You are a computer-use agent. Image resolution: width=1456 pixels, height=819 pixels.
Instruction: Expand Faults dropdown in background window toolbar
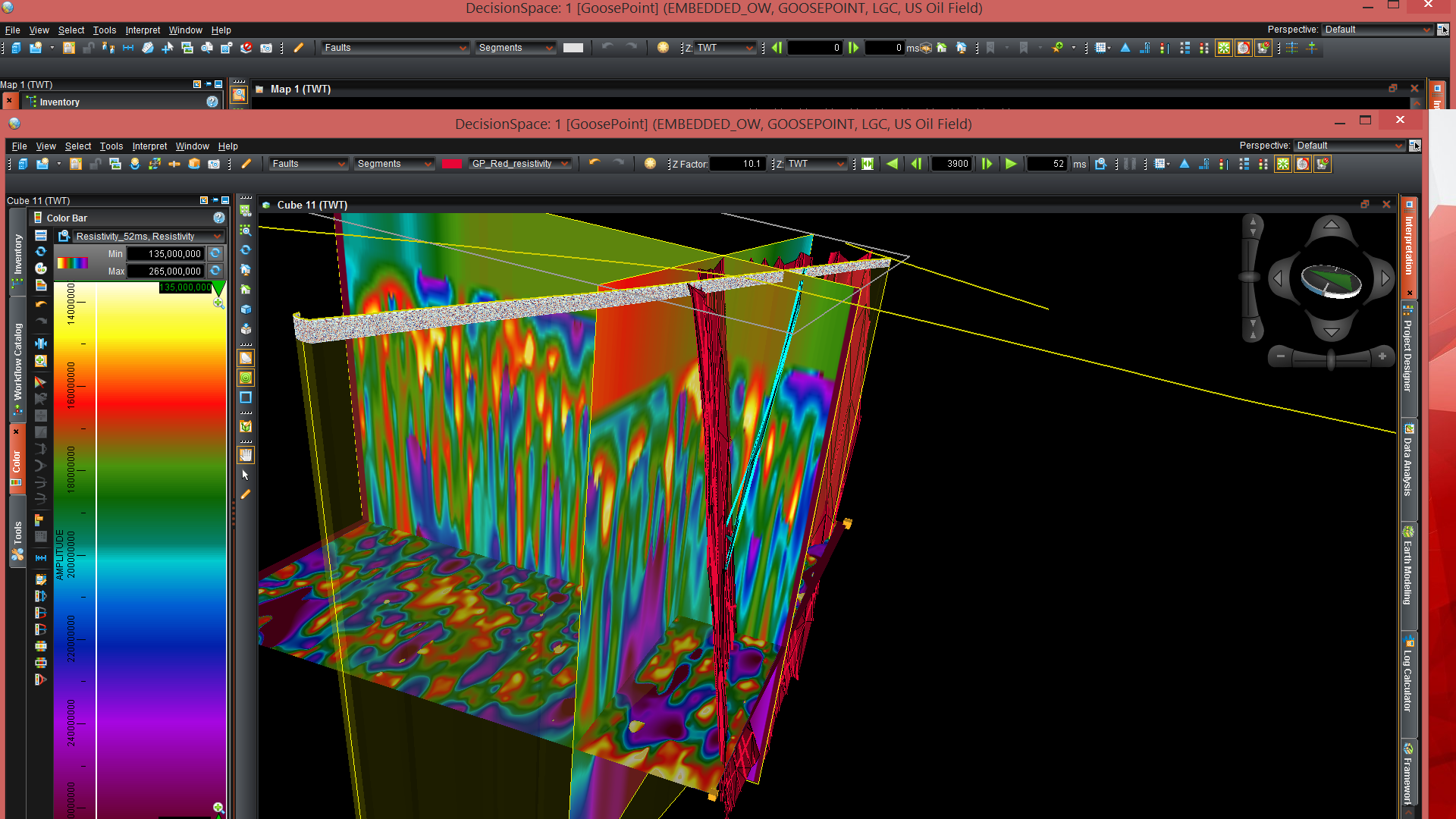click(394, 48)
